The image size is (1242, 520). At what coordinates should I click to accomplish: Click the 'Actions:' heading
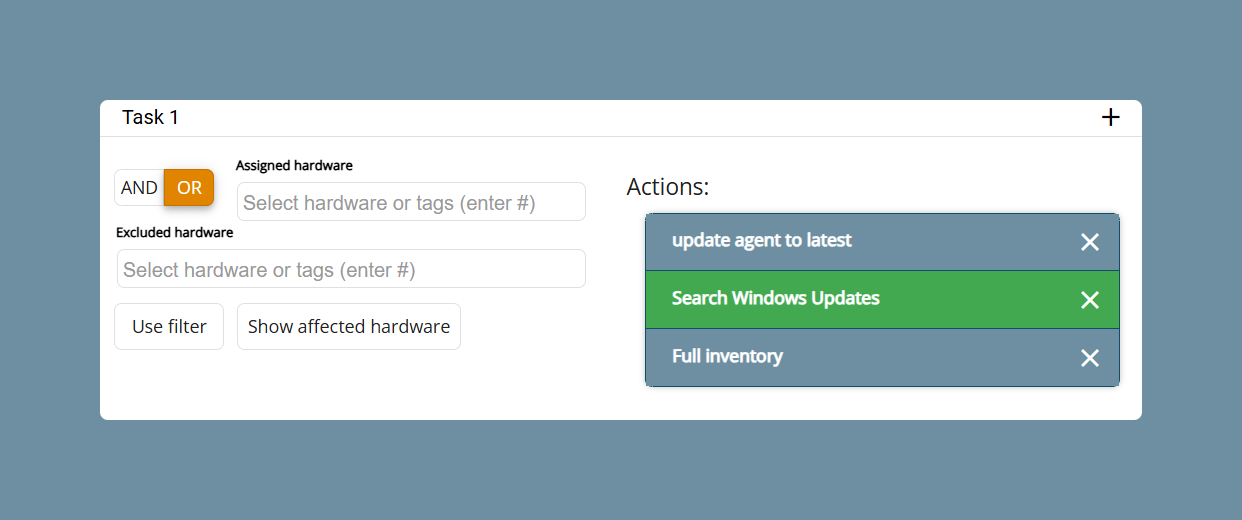click(x=668, y=187)
